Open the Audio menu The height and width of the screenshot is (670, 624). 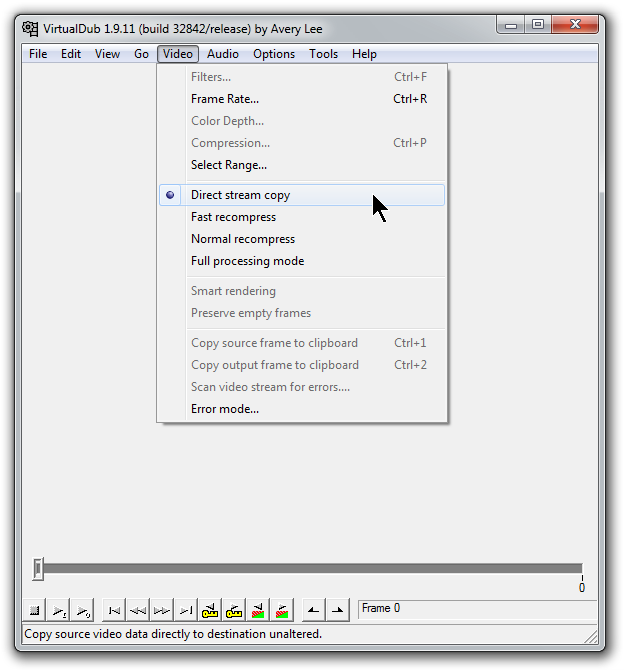pos(223,54)
